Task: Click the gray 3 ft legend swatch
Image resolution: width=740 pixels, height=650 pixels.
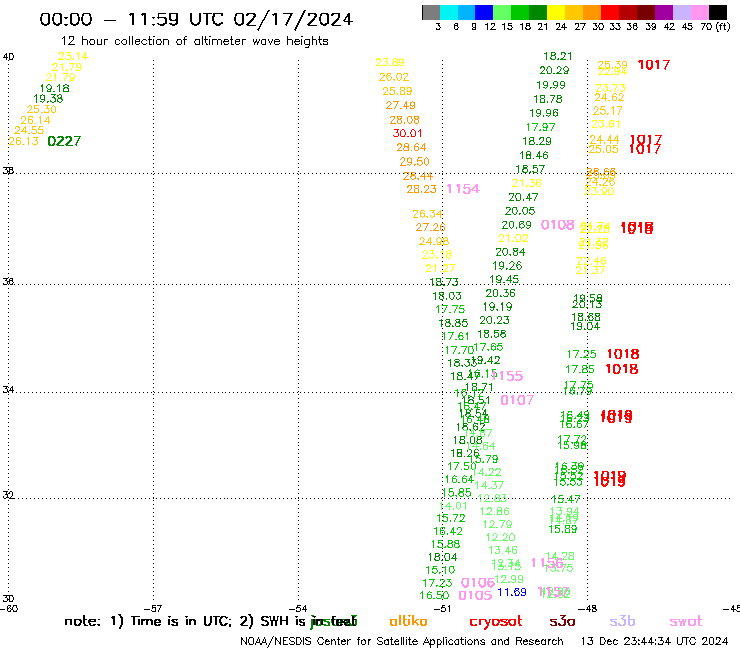Action: (431, 12)
